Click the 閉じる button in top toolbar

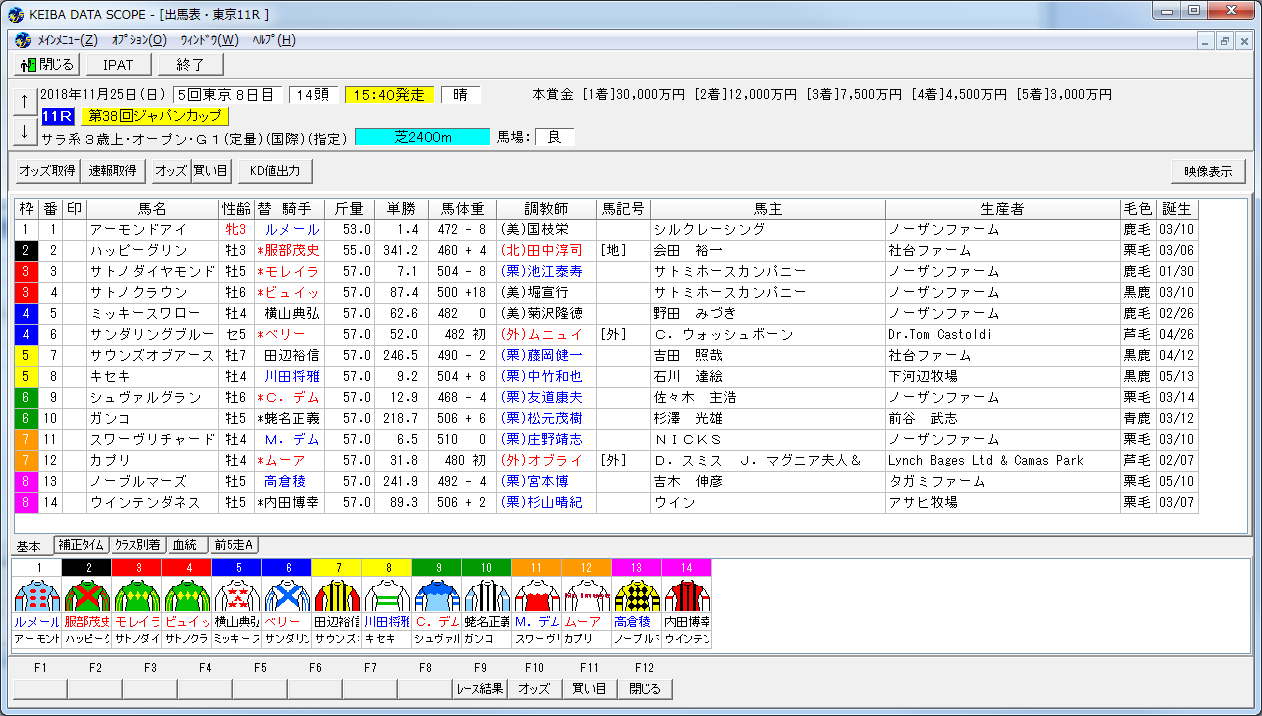[47, 65]
